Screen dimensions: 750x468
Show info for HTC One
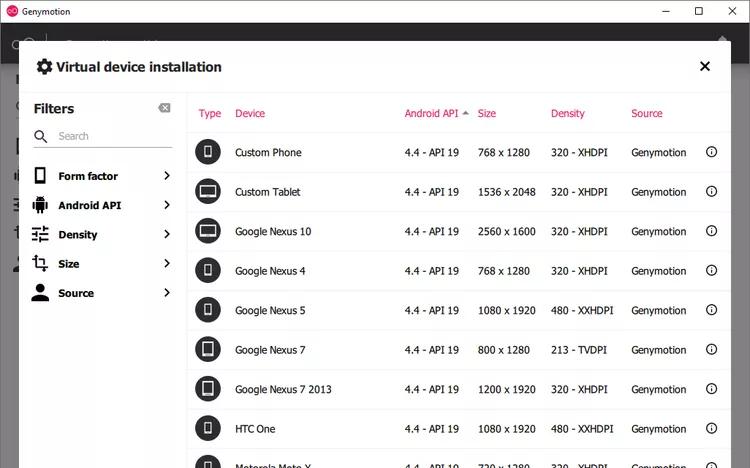tap(711, 428)
